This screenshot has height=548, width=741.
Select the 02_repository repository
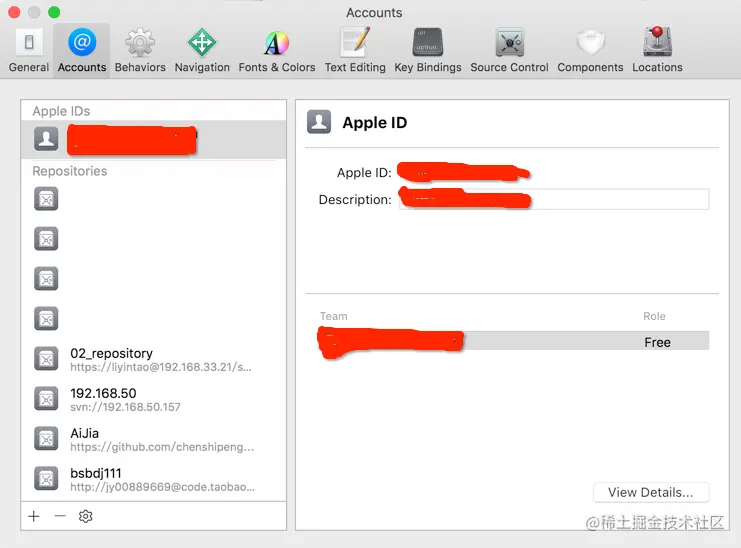click(154, 359)
